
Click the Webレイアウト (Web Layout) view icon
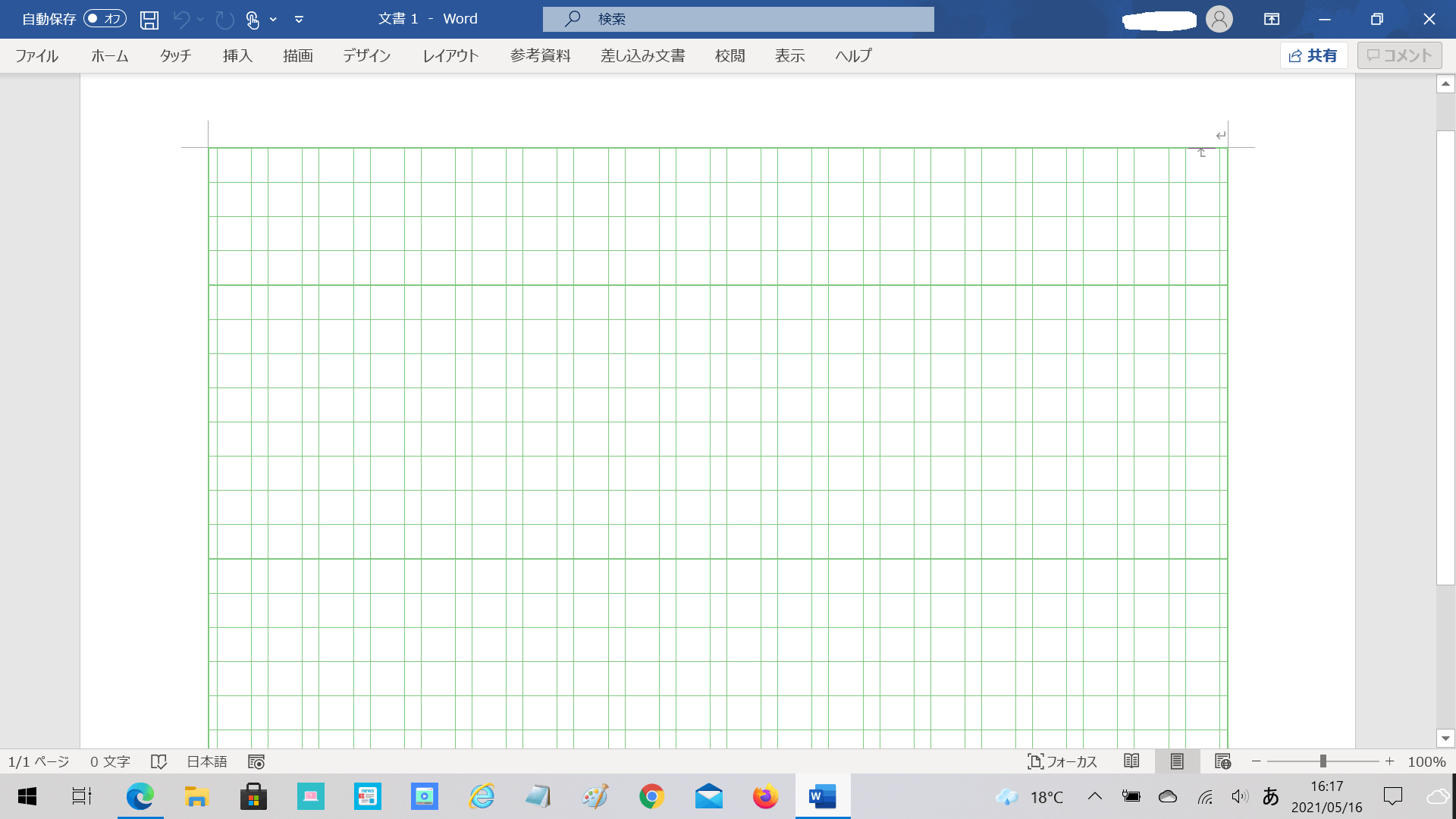[1222, 761]
